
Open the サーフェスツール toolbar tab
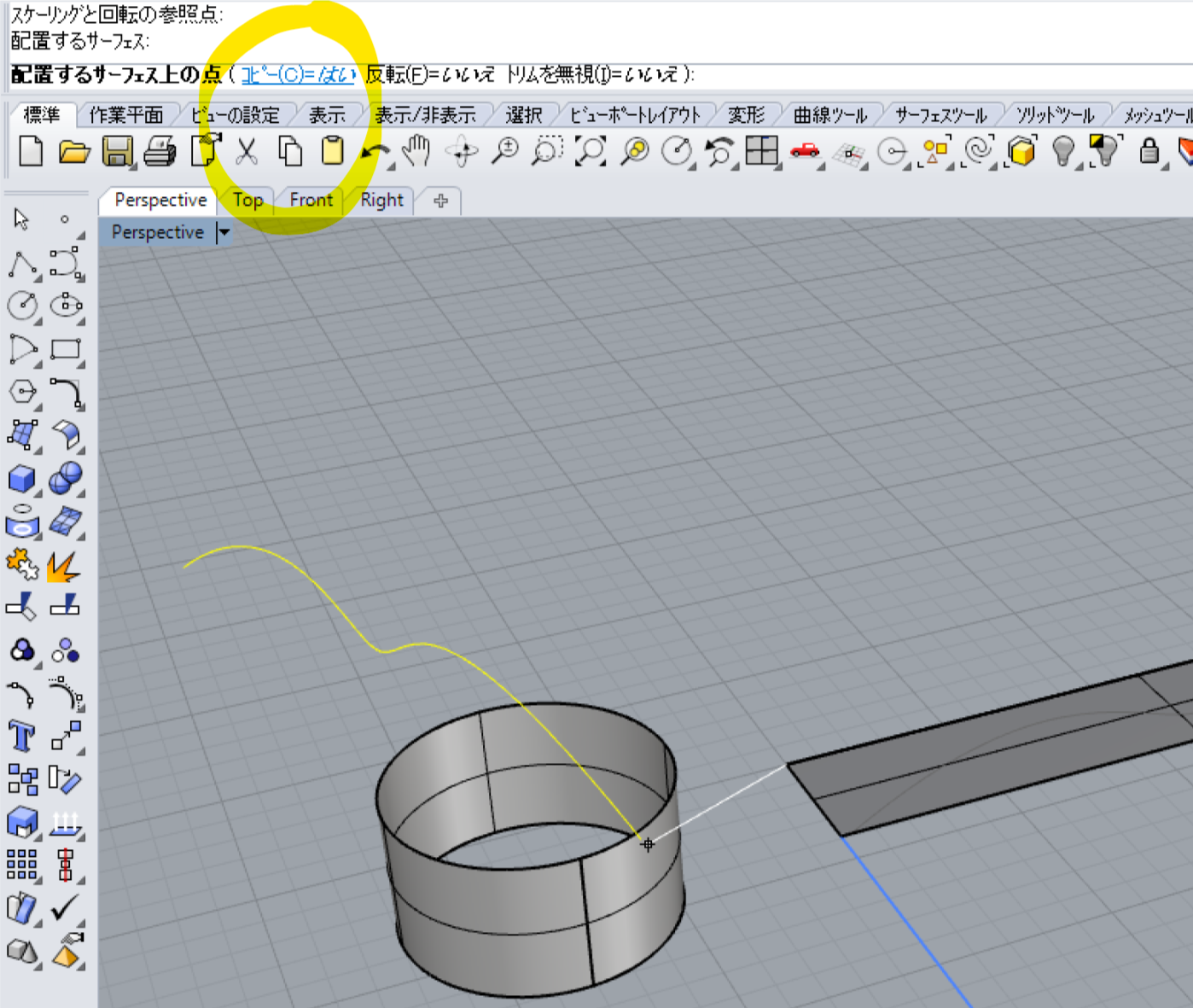[941, 114]
